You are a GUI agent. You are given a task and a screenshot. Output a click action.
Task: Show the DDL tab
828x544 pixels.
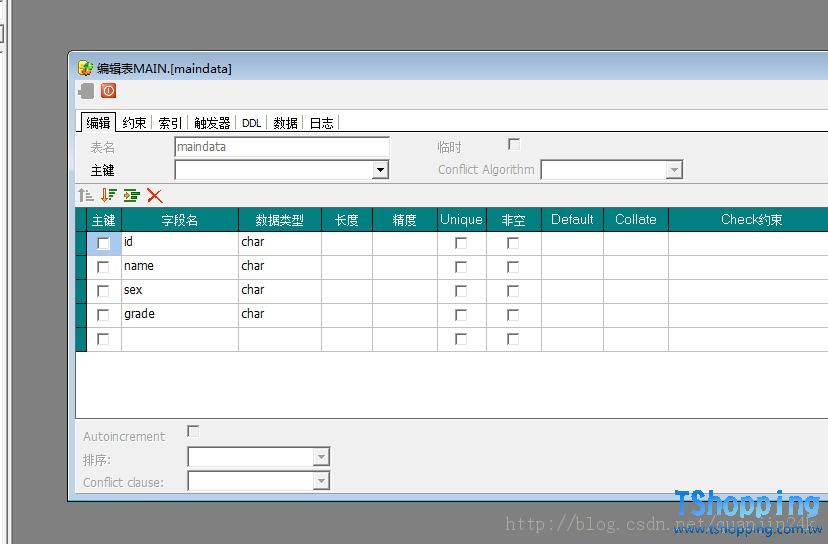pos(251,123)
